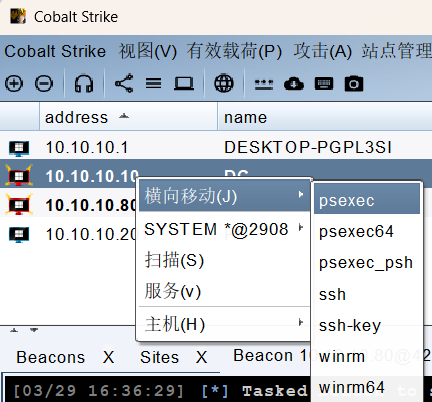Select psexec_psh from the submenu
Image resolution: width=432 pixels, height=402 pixels.
[x=367, y=263]
